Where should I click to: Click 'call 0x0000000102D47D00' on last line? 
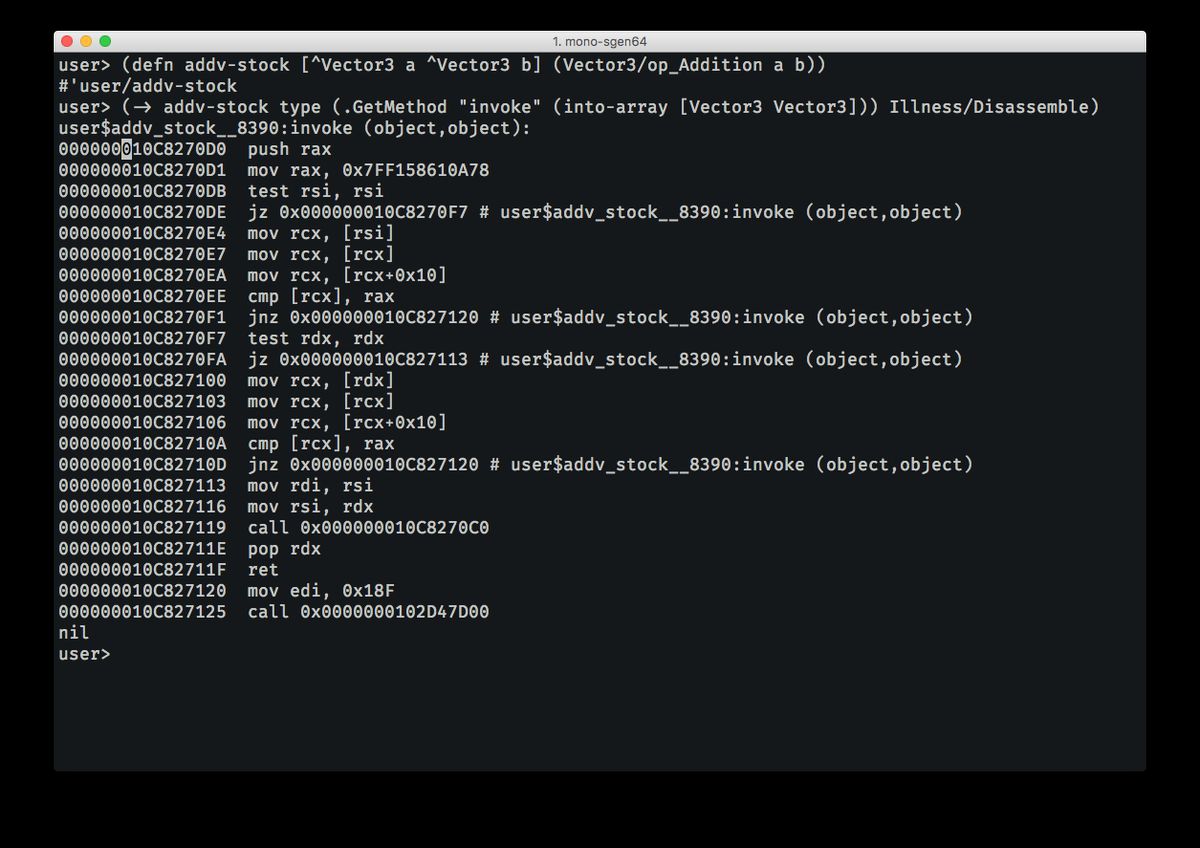pyautogui.click(x=368, y=612)
